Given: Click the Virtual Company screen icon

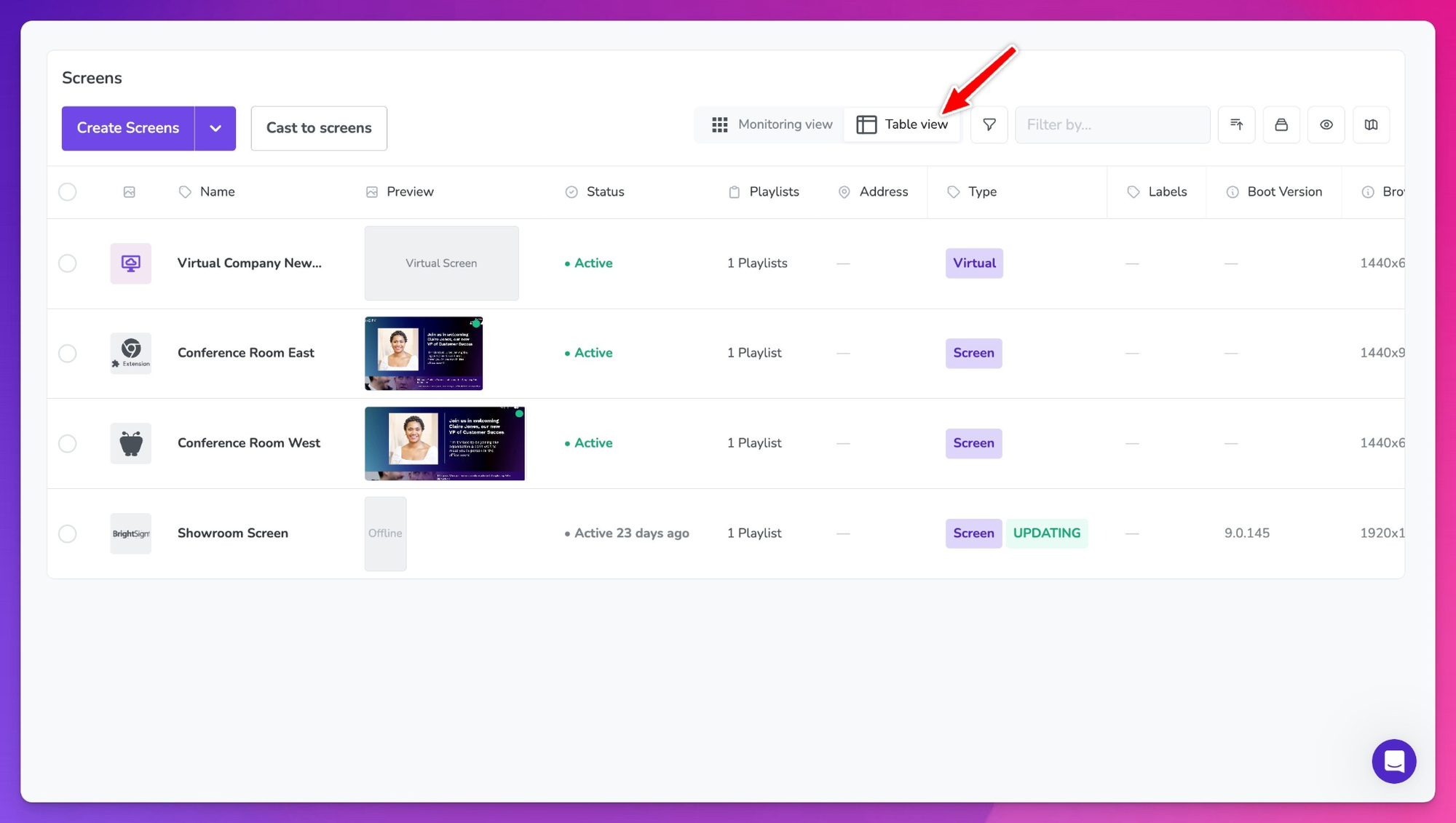Looking at the screenshot, I should click(x=131, y=263).
